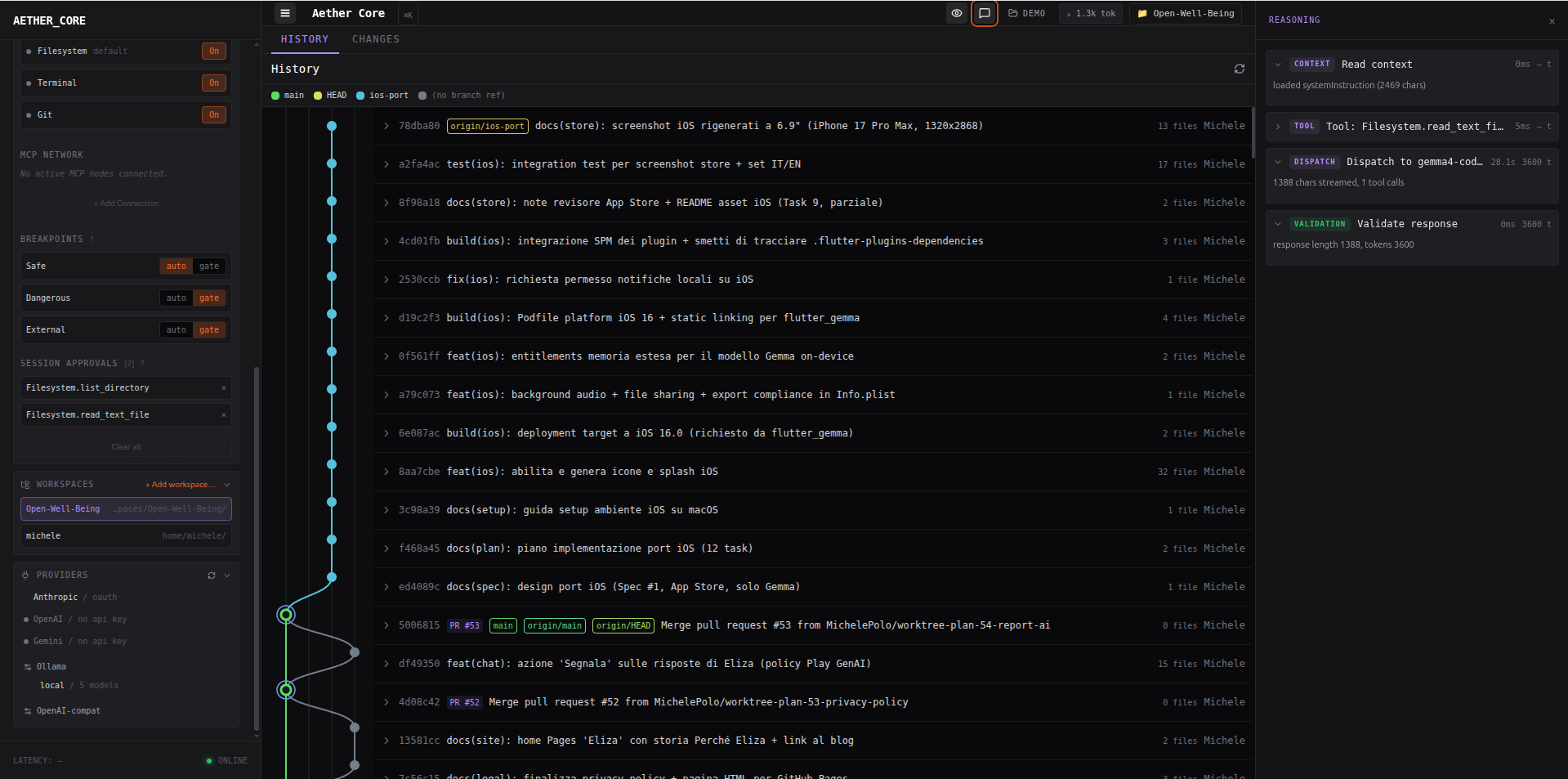Viewport: 1568px width, 779px height.
Task: Click the origin/HEAD branch tag
Action: coord(623,626)
